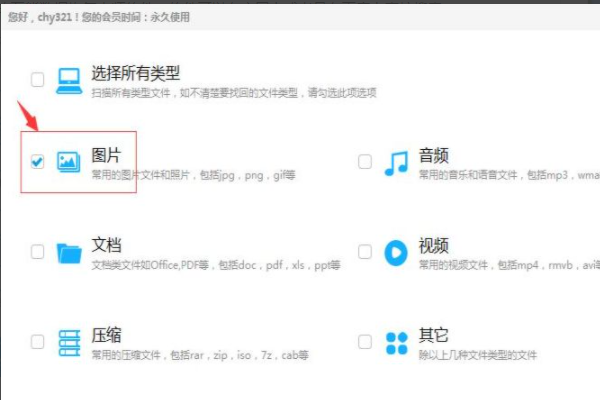Click the laptop icon for all types
Screen dimensions: 600x400
(x=69, y=81)
